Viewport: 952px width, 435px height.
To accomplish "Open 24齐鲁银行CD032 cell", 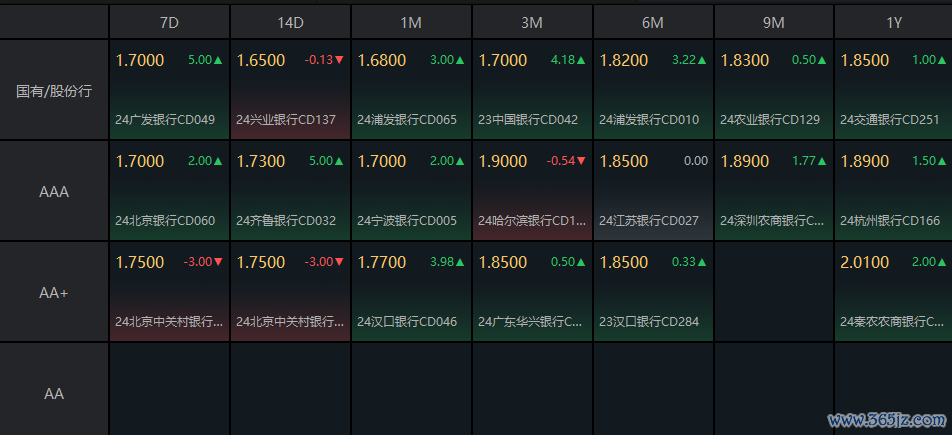I will coord(290,191).
